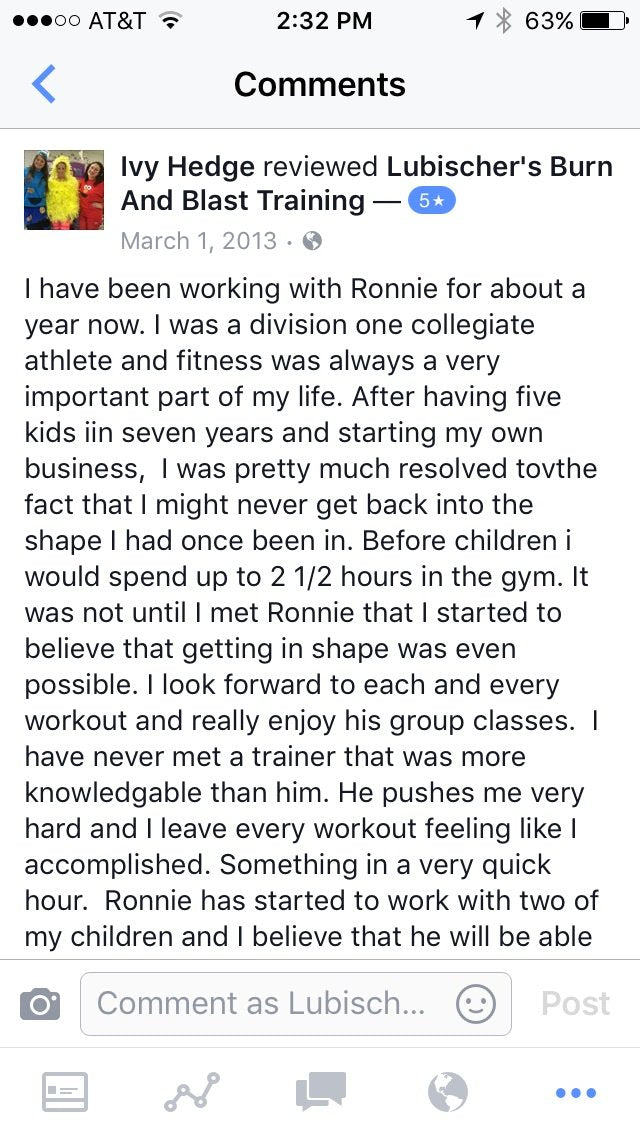Open the globe Notifications tab
Image resolution: width=640 pixels, height=1136 pixels.
click(x=447, y=1091)
